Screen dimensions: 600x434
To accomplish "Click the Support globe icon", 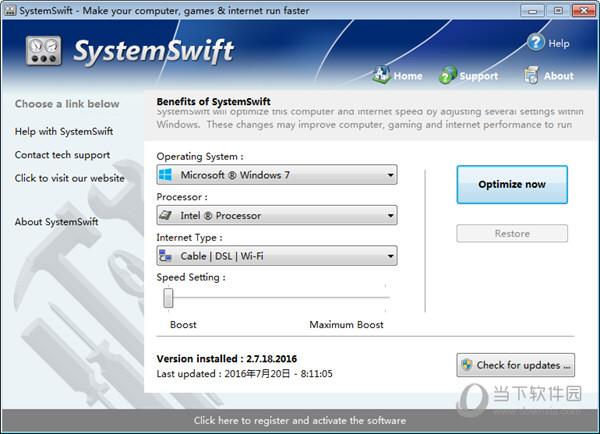I will click(x=448, y=75).
